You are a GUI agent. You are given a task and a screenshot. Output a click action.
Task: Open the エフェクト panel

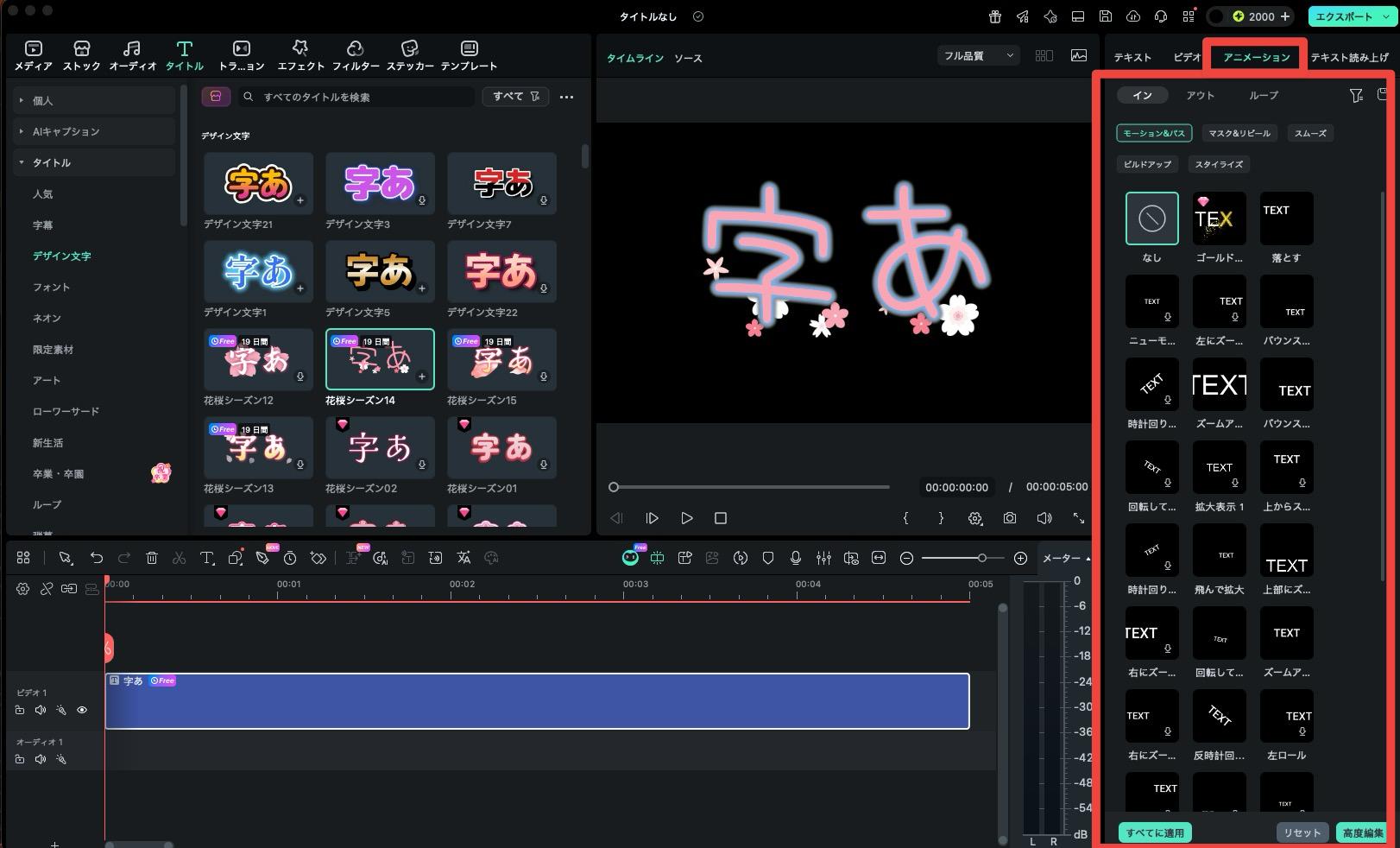pyautogui.click(x=300, y=54)
